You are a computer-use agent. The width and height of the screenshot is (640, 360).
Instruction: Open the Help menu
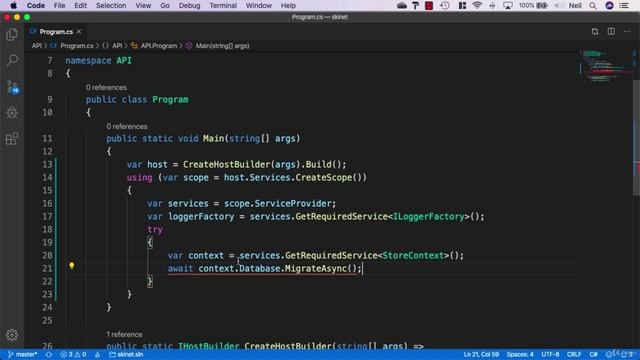click(288, 6)
